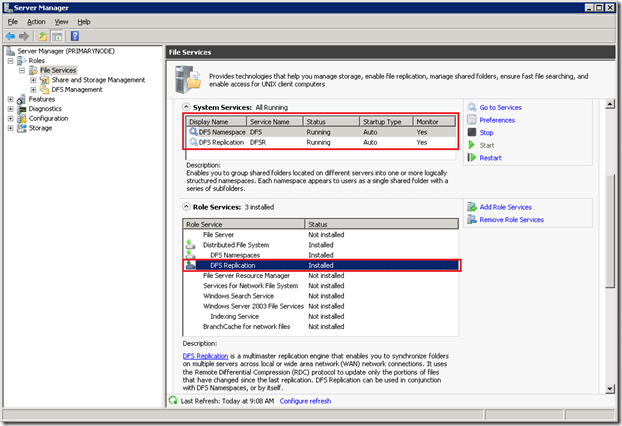The image size is (622, 426).
Task: Click the Restart service icon
Action: pos(472,157)
